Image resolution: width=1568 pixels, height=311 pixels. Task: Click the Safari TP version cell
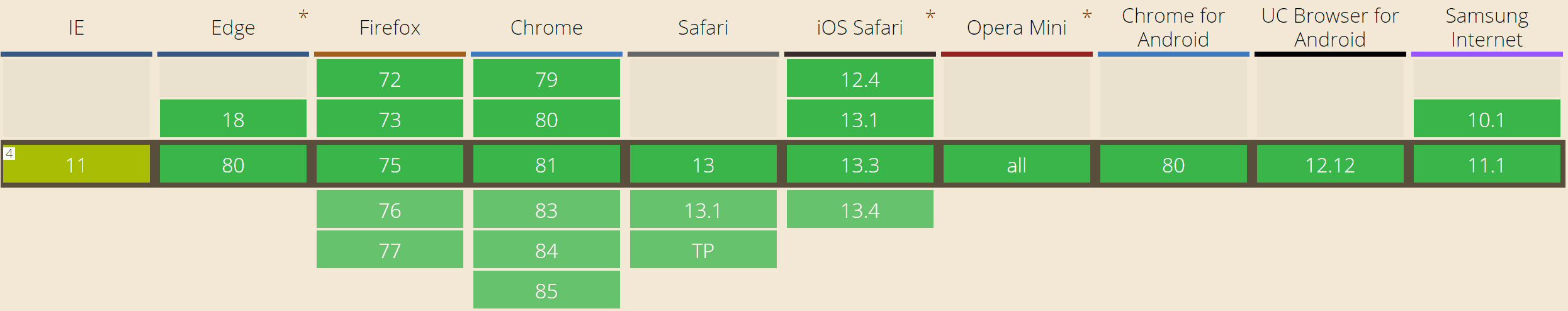703,250
